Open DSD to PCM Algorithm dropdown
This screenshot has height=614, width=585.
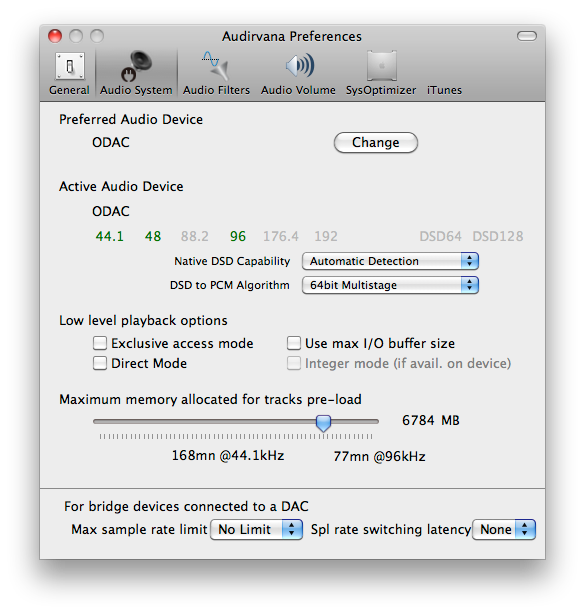[x=390, y=285]
